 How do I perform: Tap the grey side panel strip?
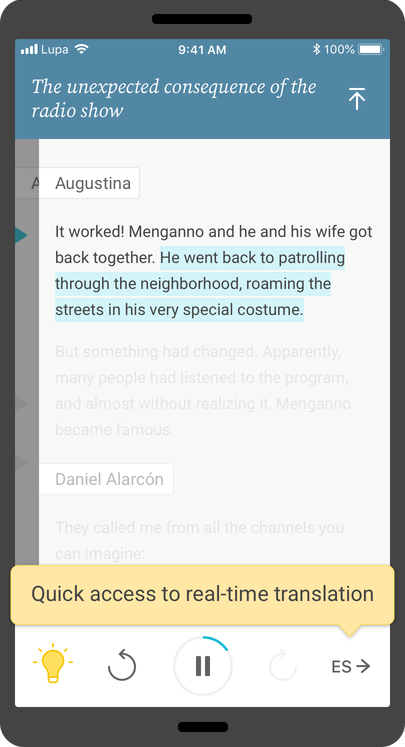[27, 352]
